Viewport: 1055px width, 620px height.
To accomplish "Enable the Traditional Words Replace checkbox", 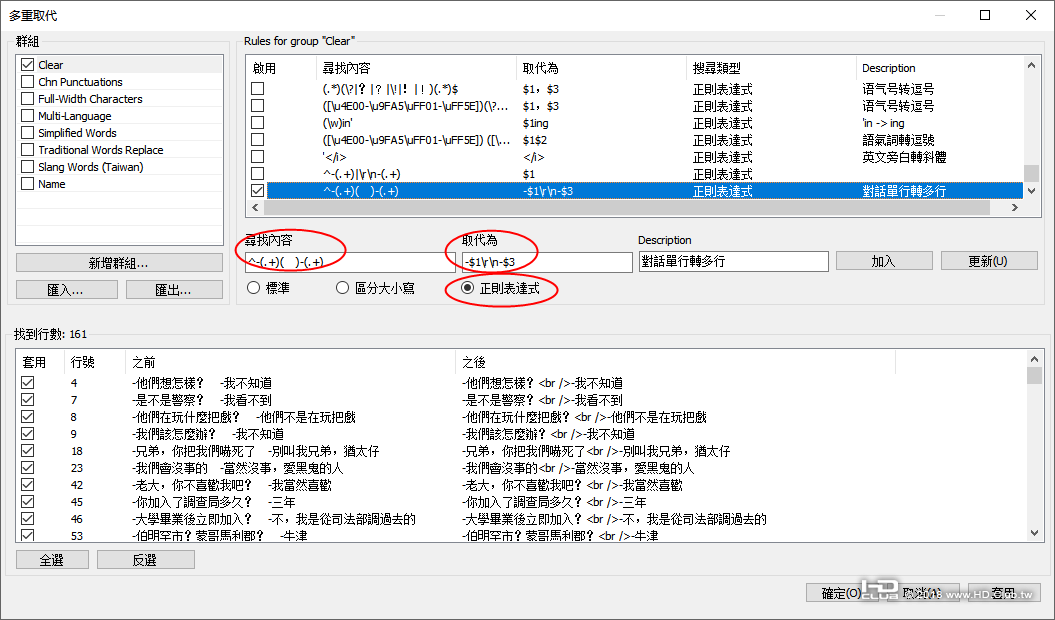I will [28, 149].
